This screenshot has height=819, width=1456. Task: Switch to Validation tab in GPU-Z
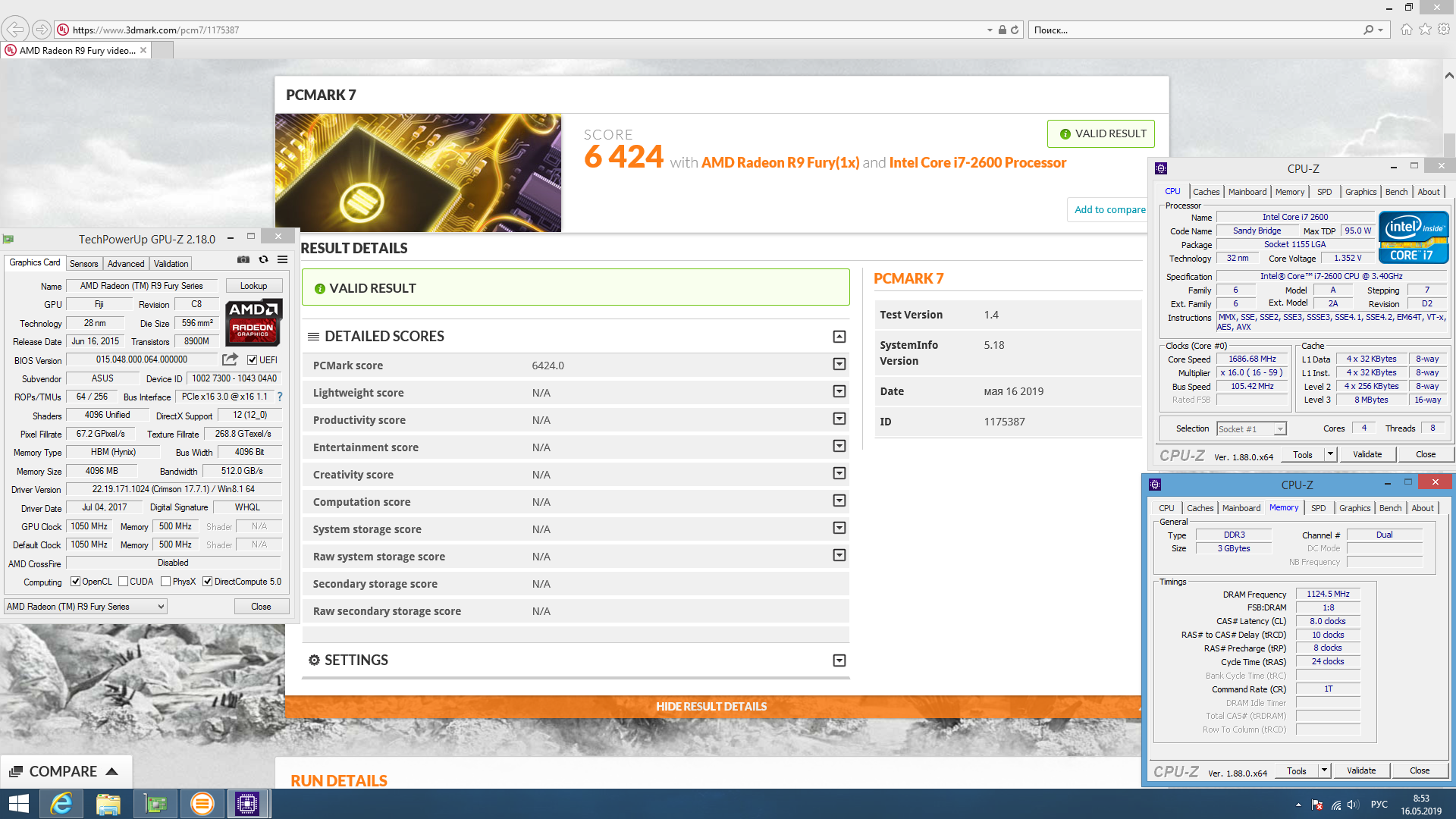click(x=171, y=263)
